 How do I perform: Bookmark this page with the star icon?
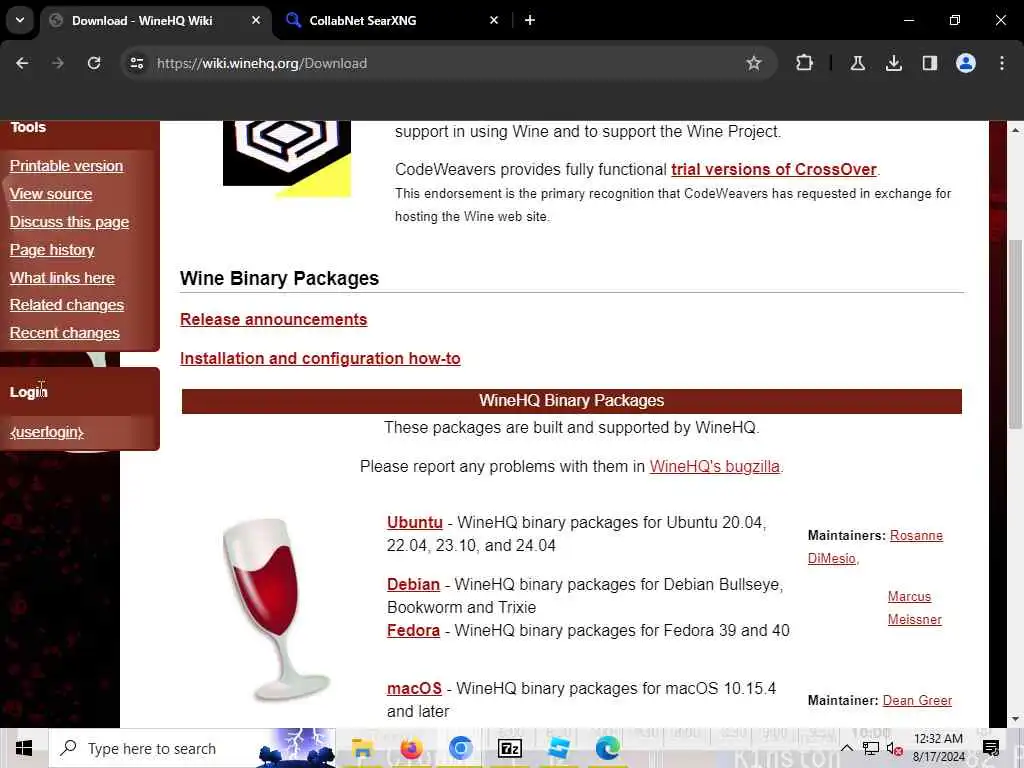pos(754,63)
